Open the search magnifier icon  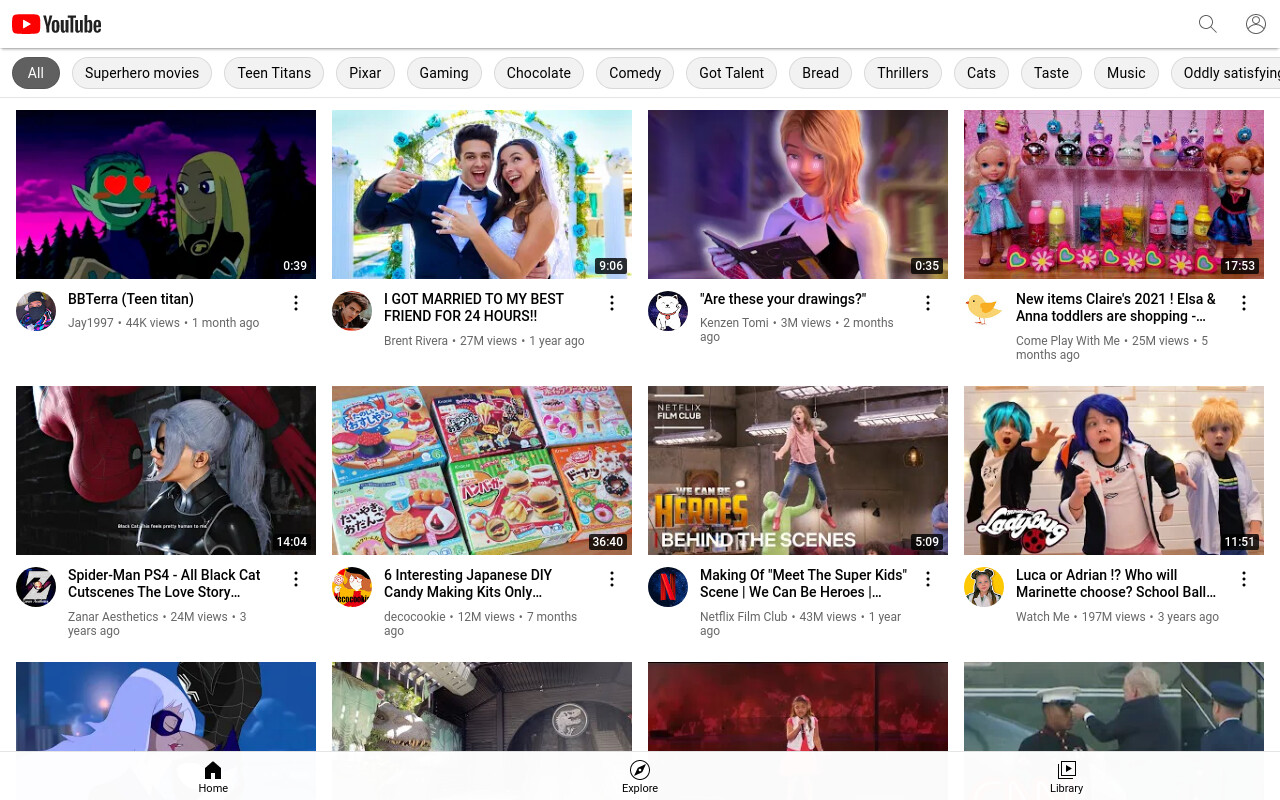(x=1208, y=24)
